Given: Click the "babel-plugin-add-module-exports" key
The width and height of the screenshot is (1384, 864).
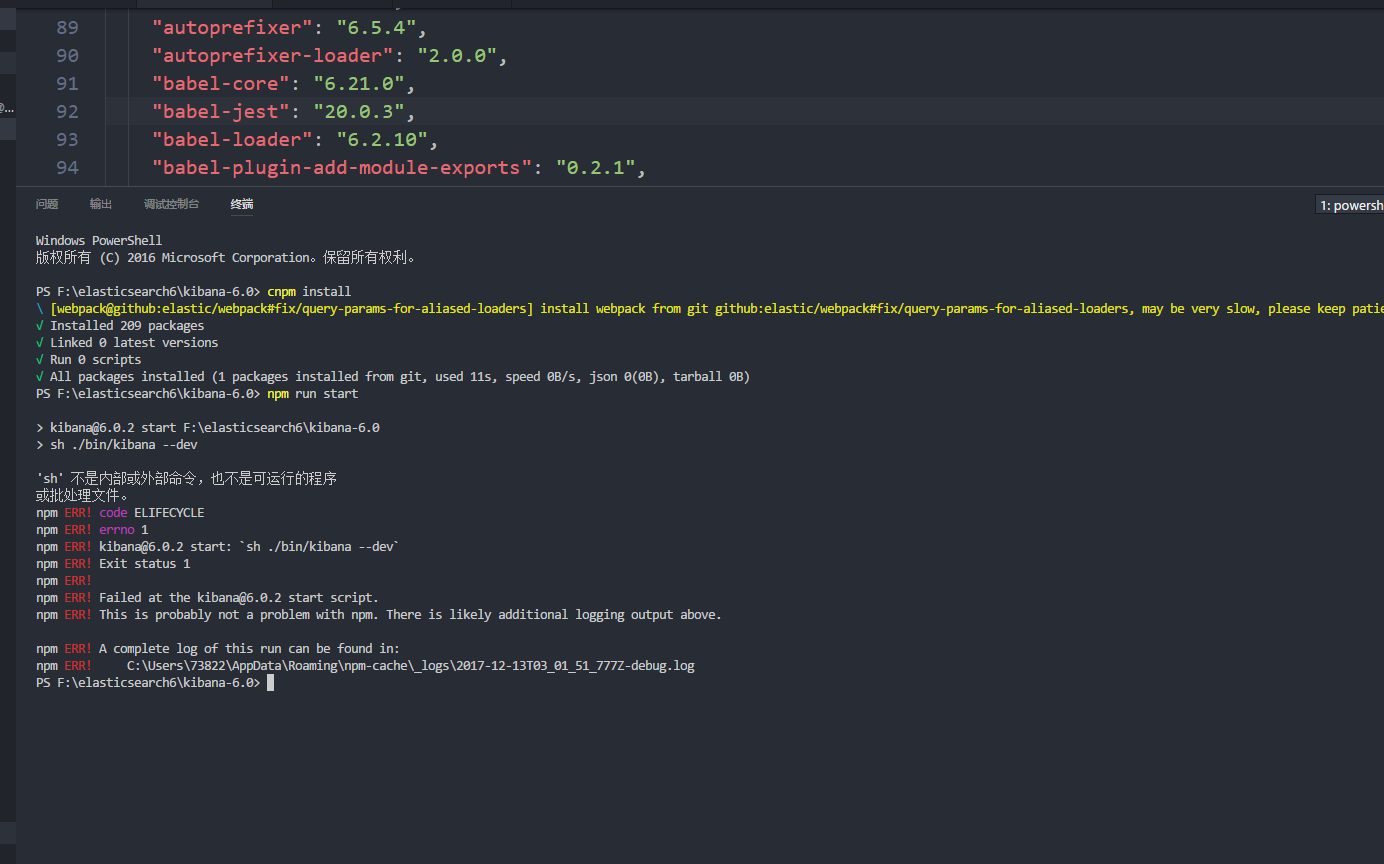Looking at the screenshot, I should tap(343, 168).
